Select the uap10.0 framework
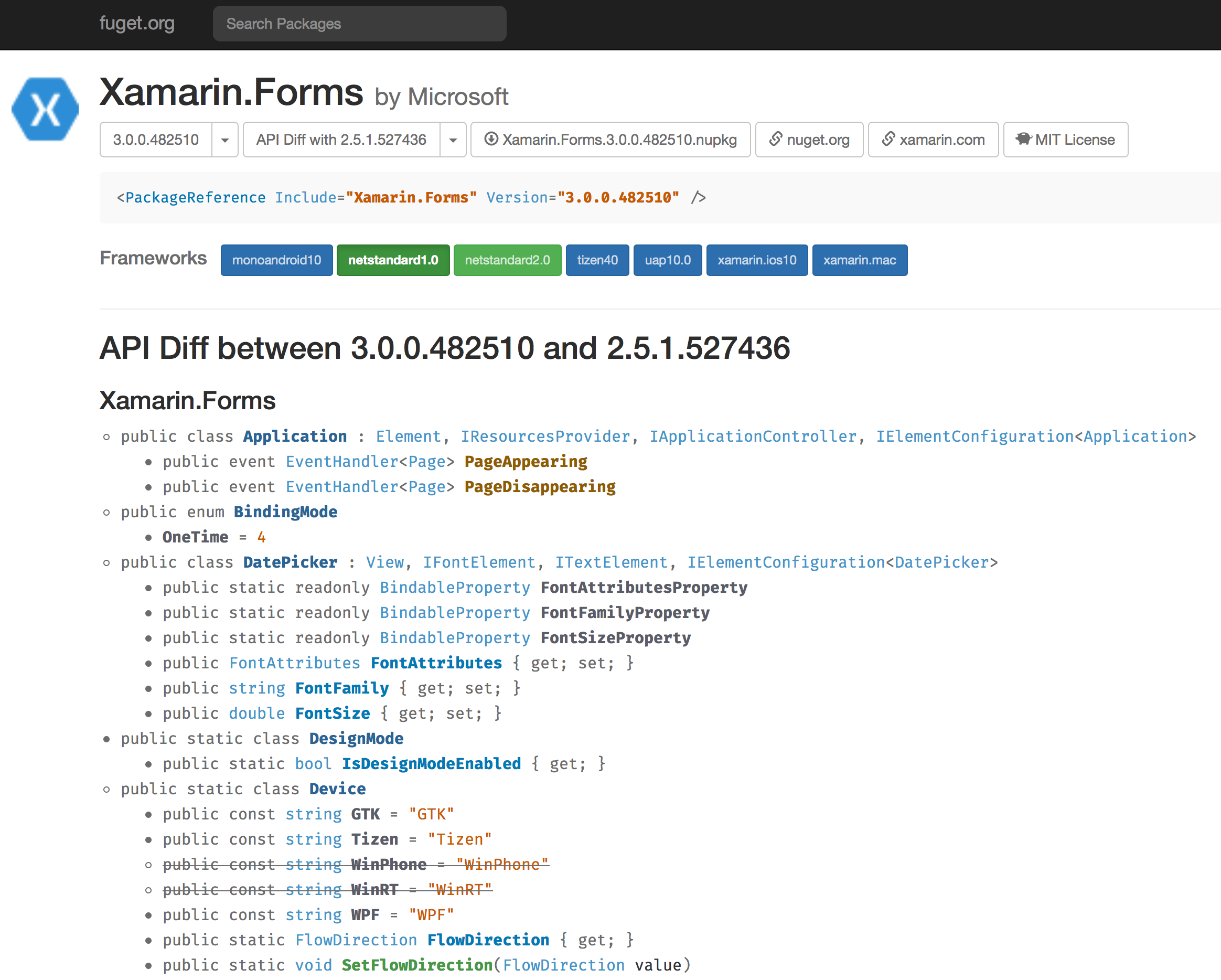 pyautogui.click(x=668, y=260)
